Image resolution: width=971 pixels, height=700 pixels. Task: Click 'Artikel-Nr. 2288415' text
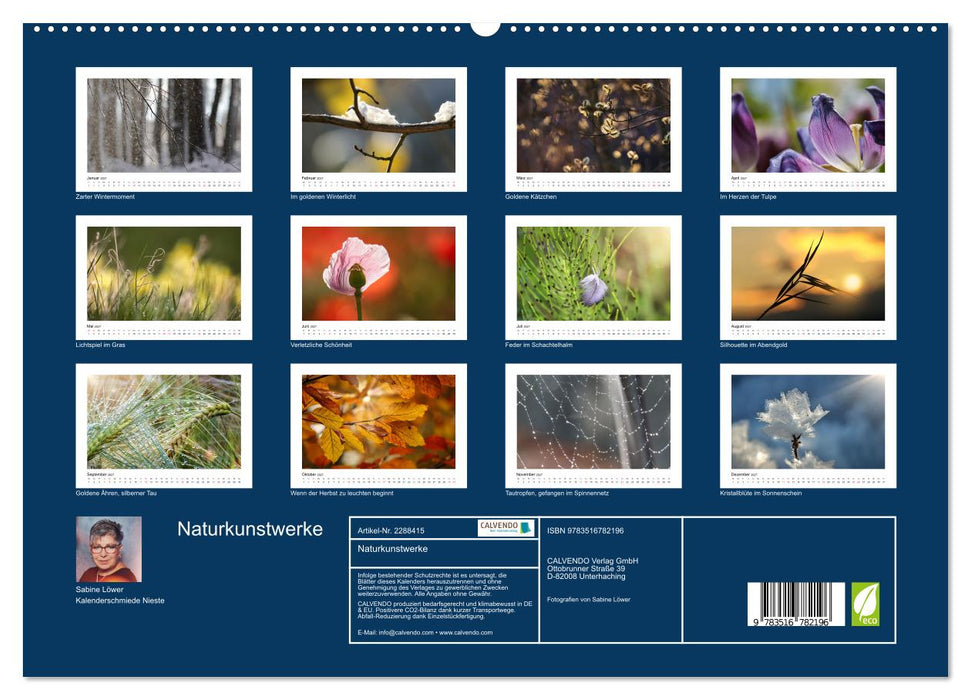pos(391,531)
